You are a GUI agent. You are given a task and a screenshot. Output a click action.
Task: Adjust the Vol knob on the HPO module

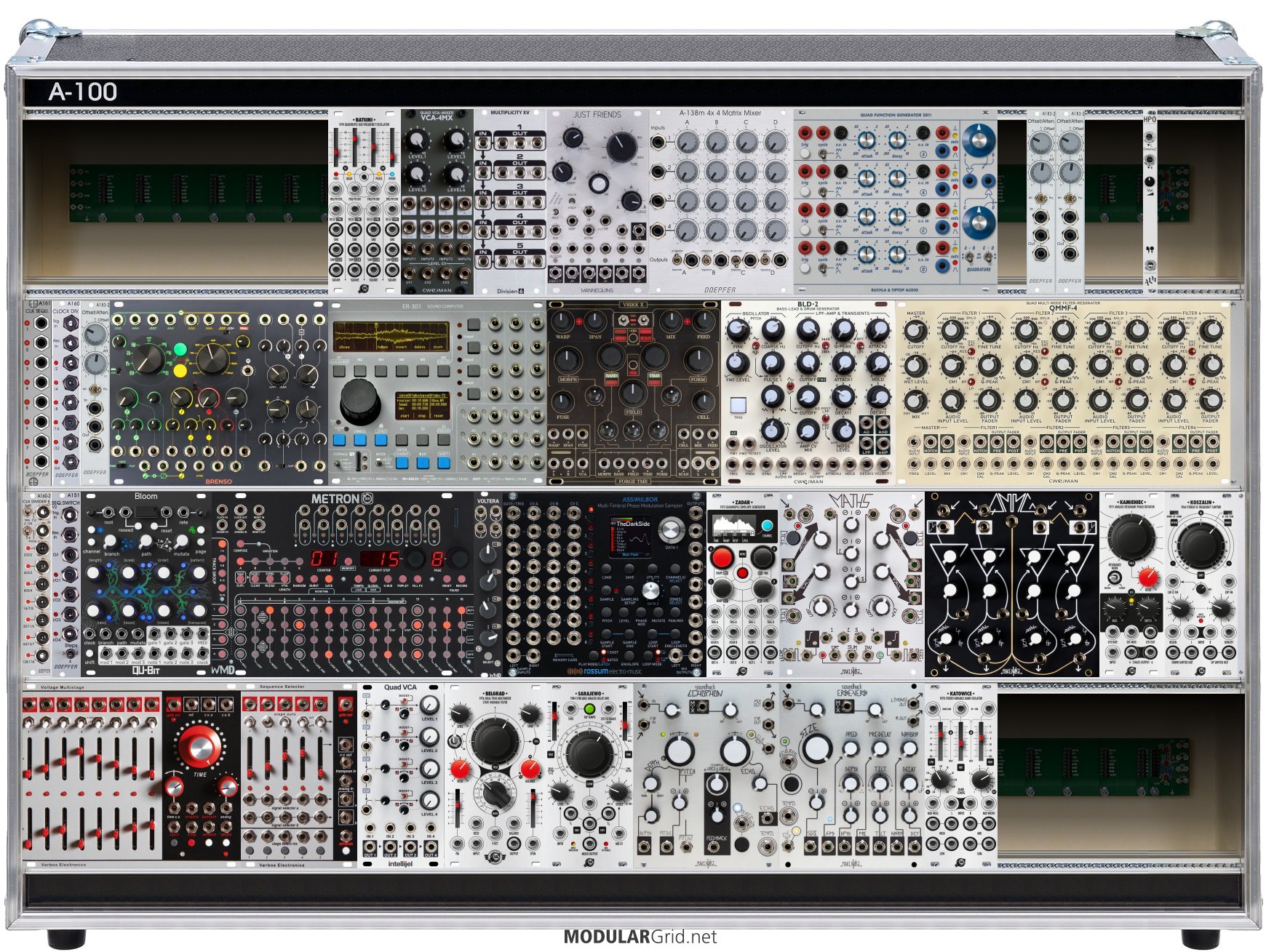[x=1150, y=181]
